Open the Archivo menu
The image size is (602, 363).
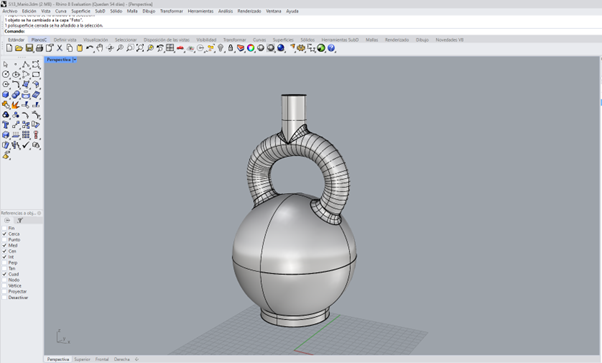point(10,11)
